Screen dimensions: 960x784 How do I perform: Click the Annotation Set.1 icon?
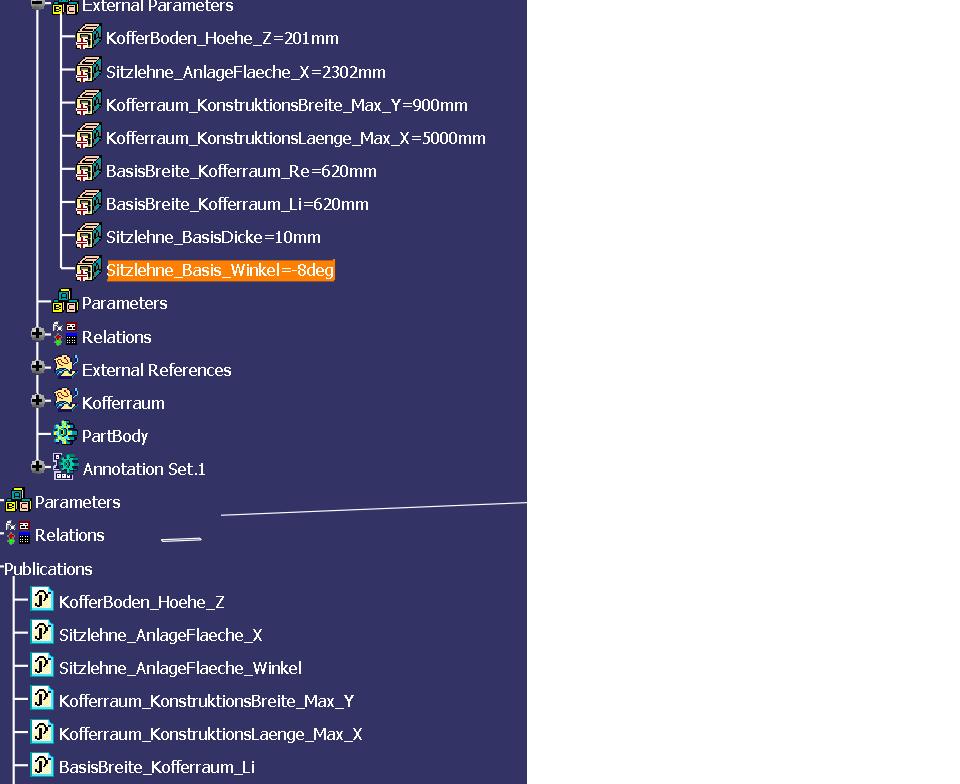(65, 466)
